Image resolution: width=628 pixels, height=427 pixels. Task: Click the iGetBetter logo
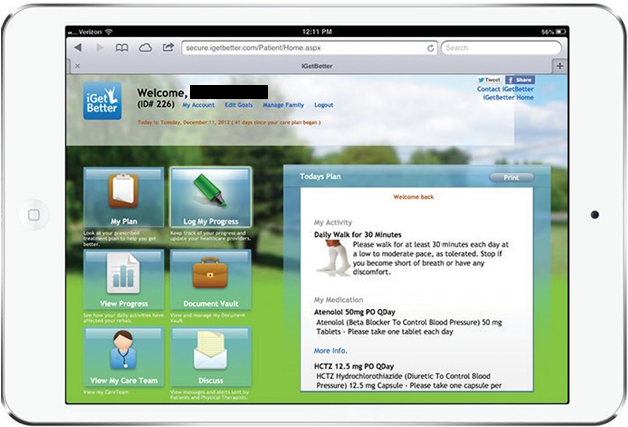point(102,101)
